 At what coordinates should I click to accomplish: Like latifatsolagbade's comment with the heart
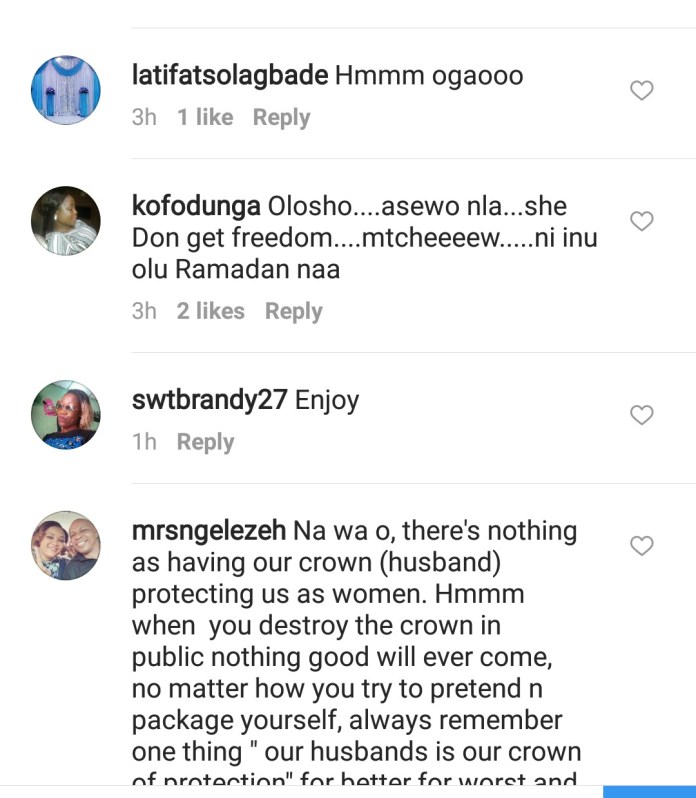641,91
